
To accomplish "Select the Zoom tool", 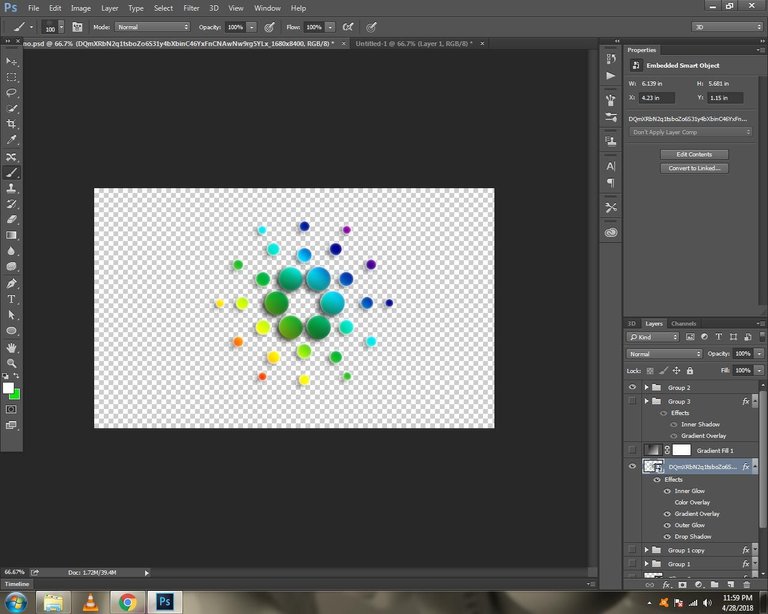I will tap(11, 363).
